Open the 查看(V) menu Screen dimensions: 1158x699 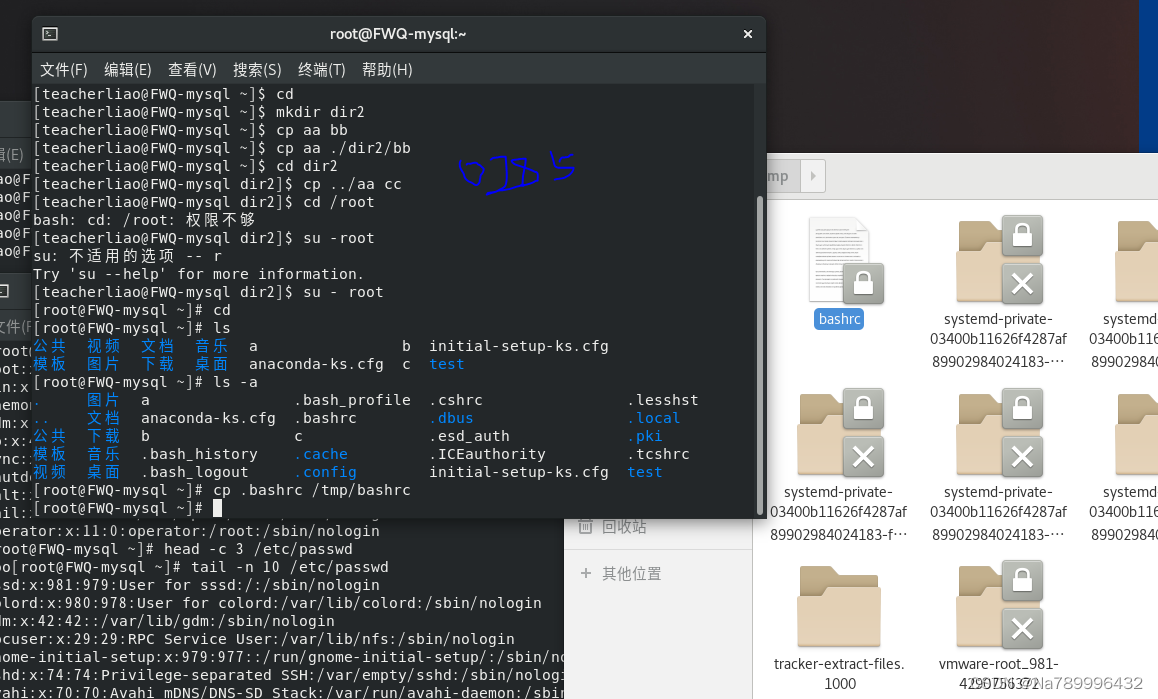(192, 69)
